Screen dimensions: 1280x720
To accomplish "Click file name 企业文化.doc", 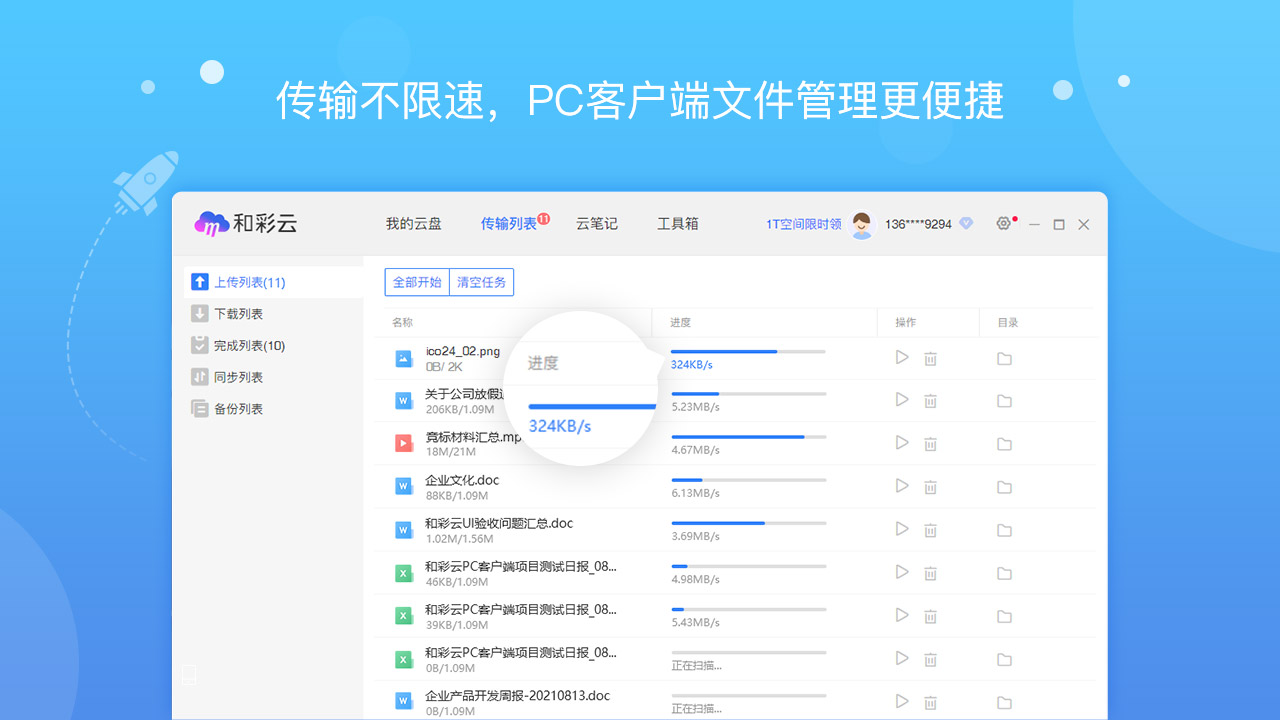I will [462, 480].
